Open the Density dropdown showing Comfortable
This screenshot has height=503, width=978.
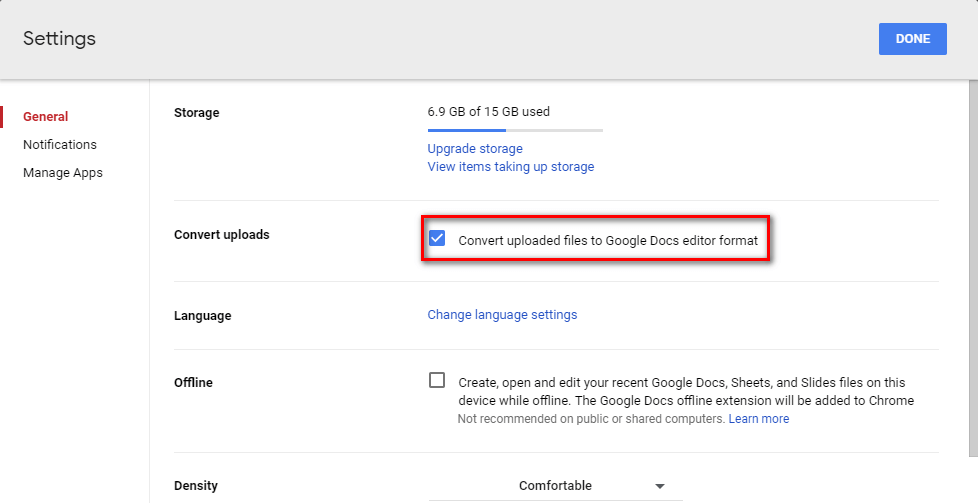click(556, 486)
